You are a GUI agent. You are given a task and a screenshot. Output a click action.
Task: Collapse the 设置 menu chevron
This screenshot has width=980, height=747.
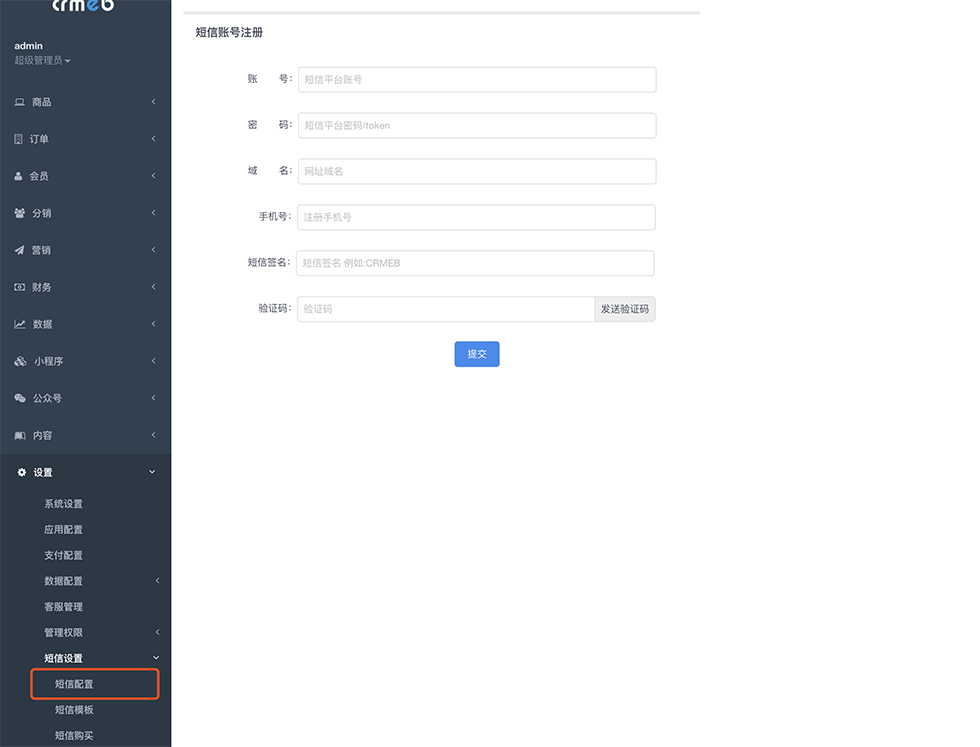152,472
